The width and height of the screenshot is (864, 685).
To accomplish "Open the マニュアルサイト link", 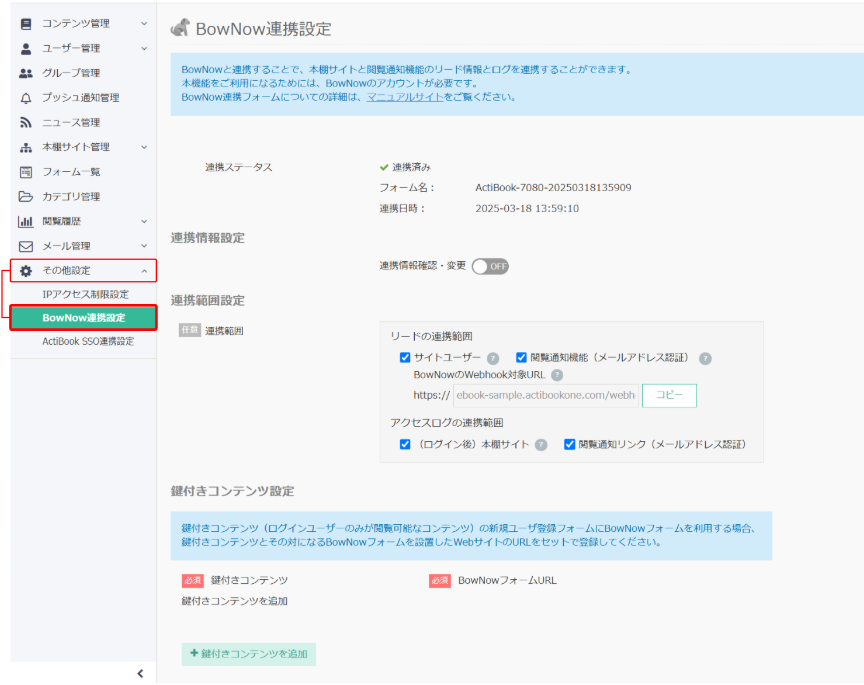I will click(x=405, y=97).
